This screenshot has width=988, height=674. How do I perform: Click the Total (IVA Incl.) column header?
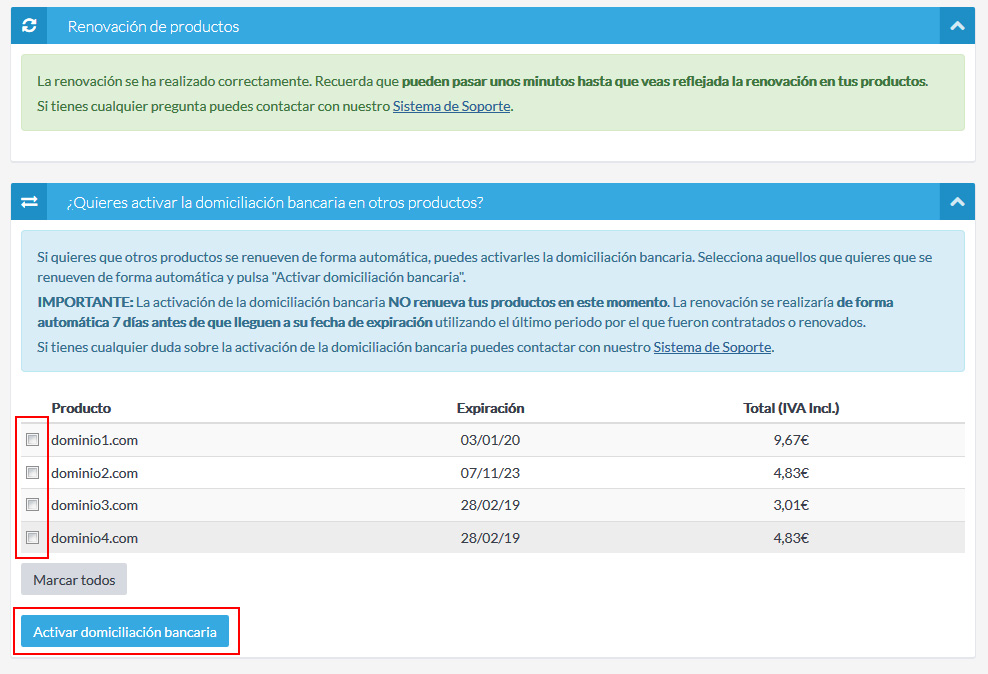tap(790, 408)
